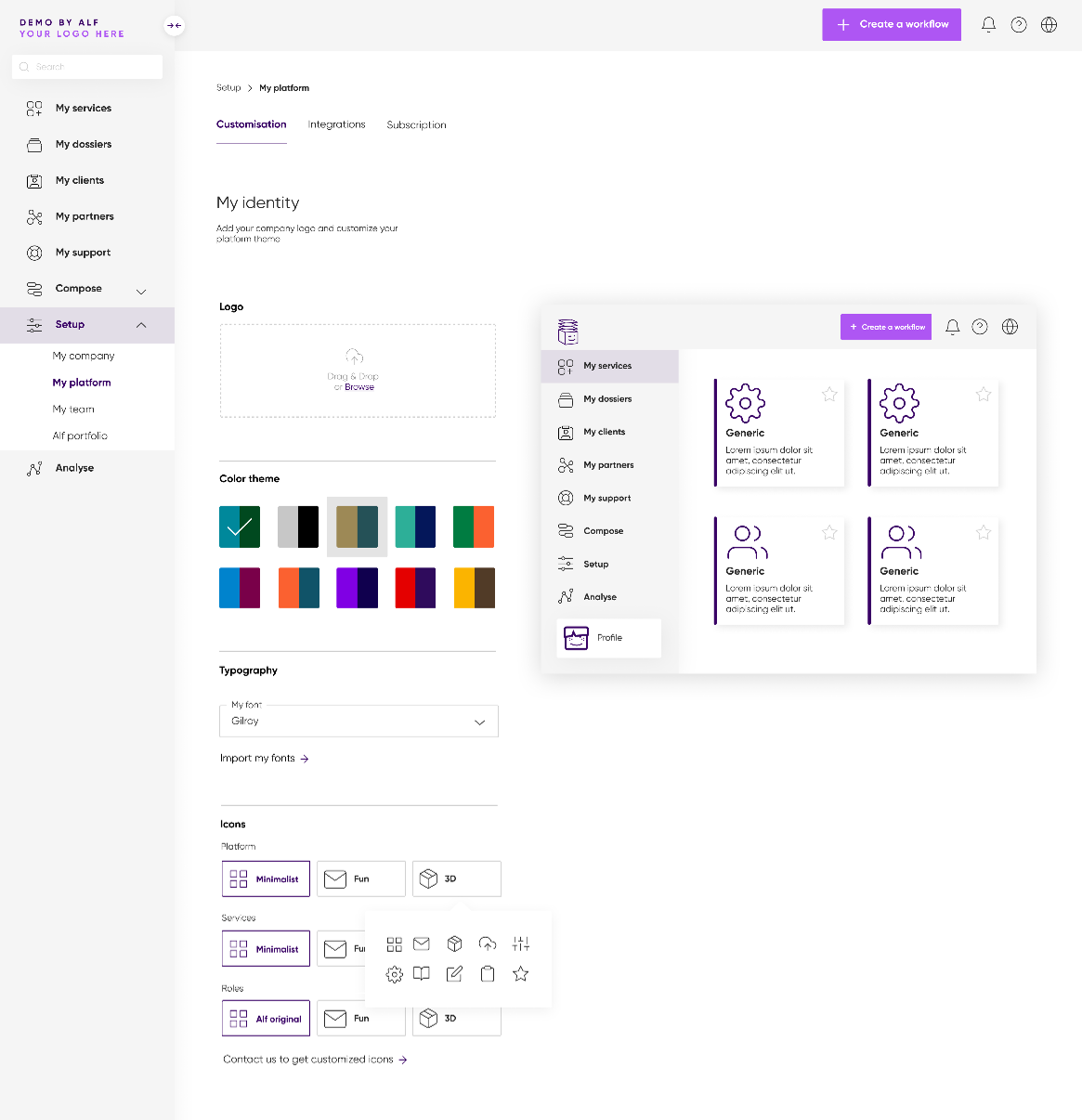Select the star icon in icon popup
The height and width of the screenshot is (1120, 1082).
[x=521, y=974]
